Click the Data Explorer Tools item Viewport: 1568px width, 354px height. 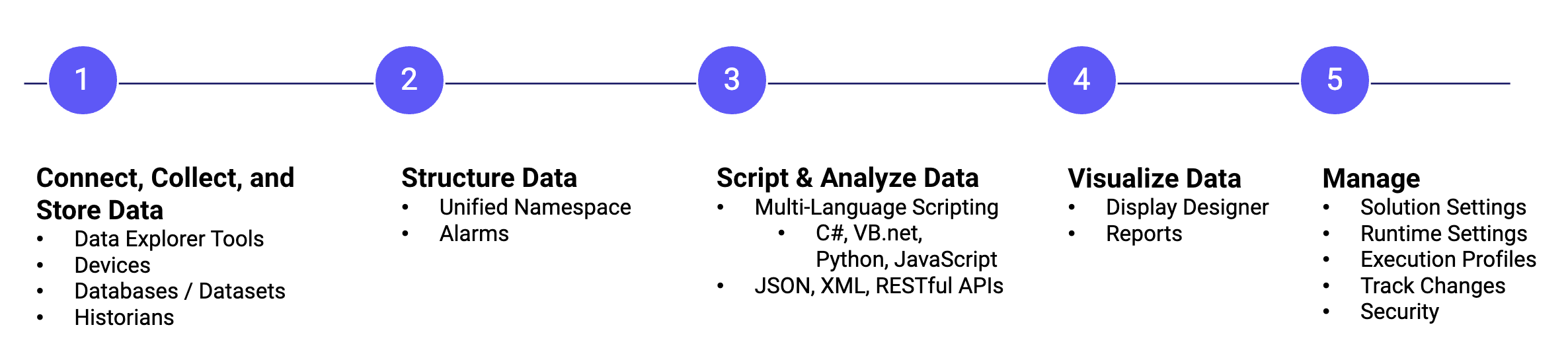tap(169, 238)
